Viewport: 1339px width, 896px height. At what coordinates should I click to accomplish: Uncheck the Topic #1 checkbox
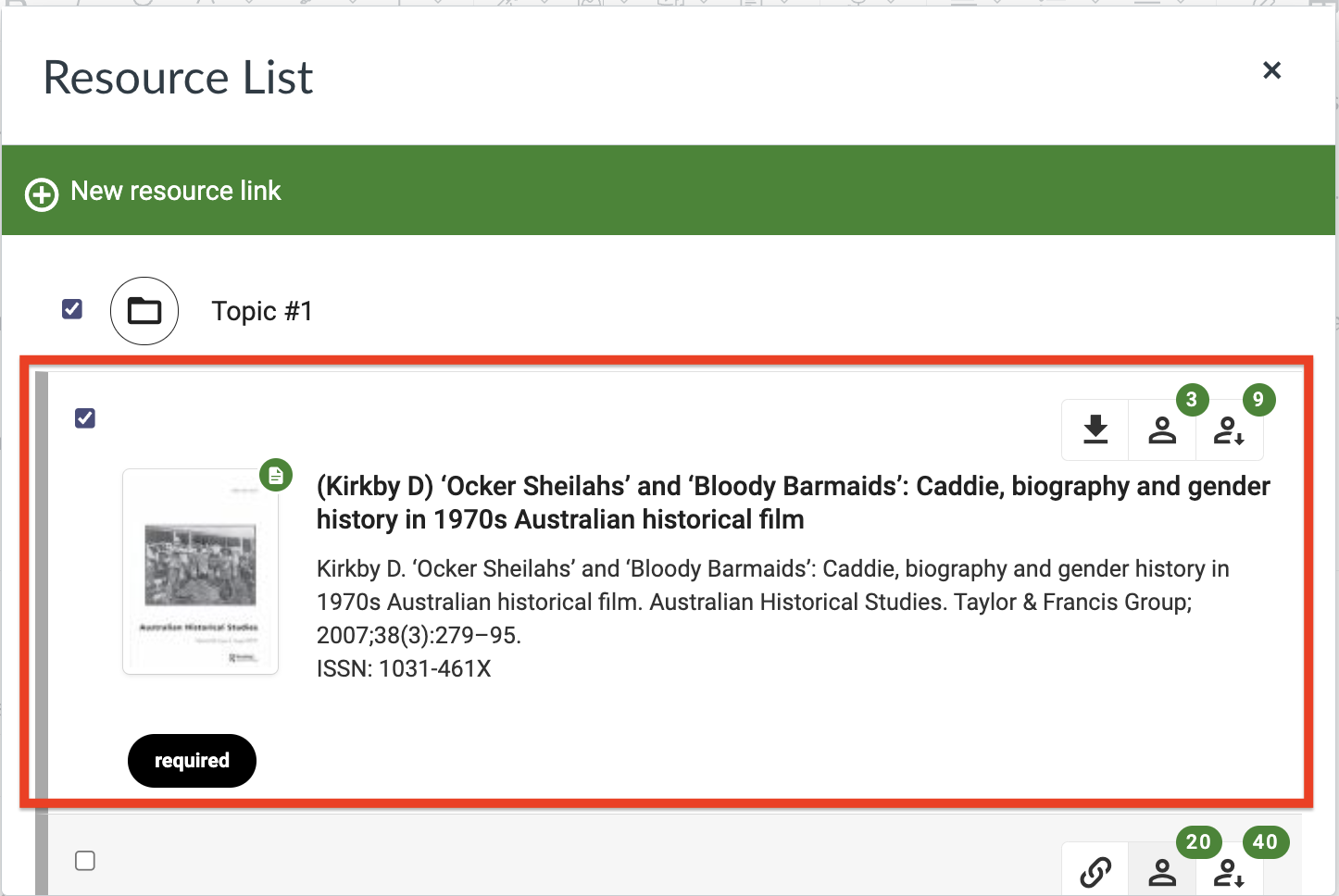click(x=72, y=309)
